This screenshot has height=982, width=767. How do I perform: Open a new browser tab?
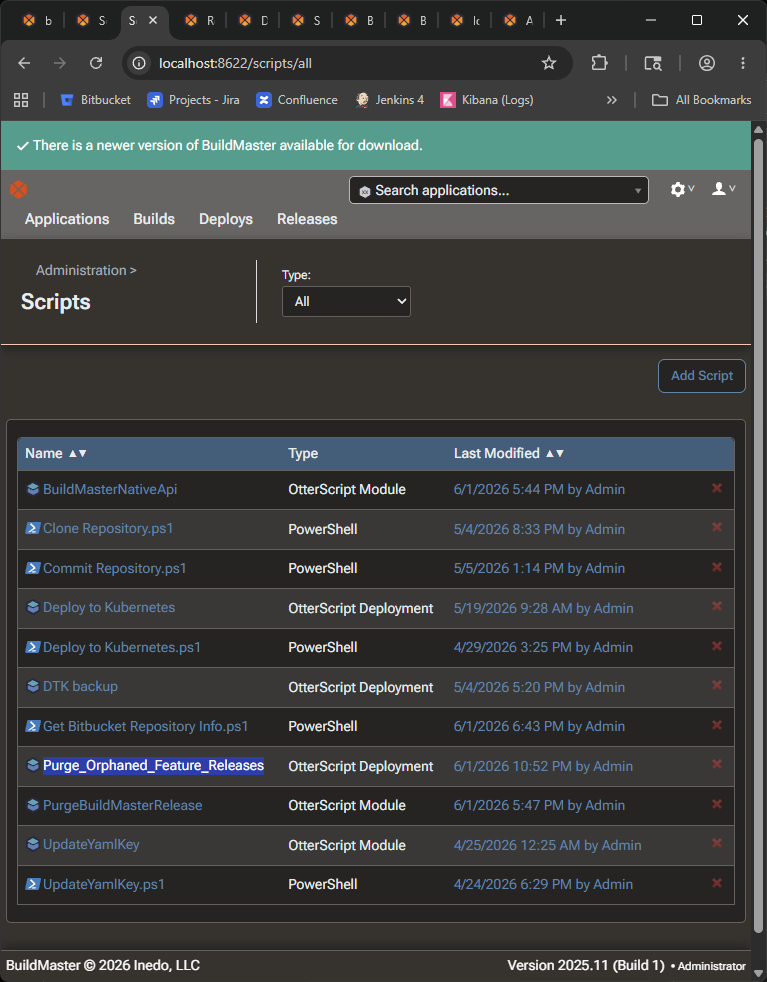(x=561, y=20)
